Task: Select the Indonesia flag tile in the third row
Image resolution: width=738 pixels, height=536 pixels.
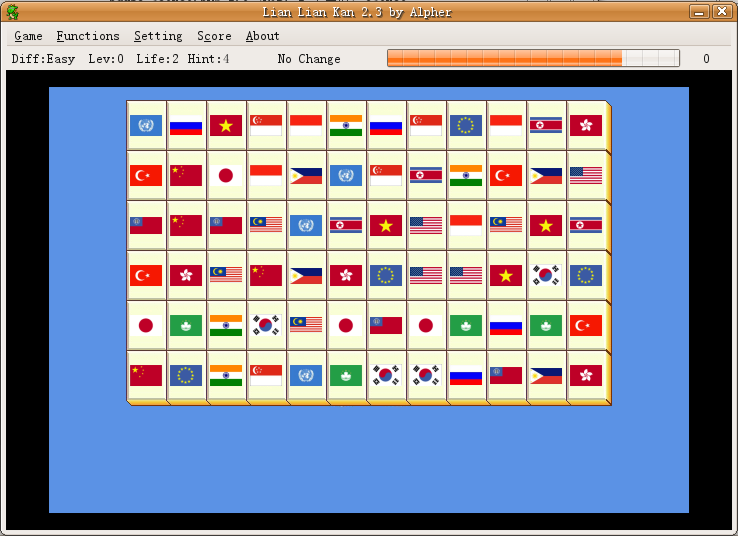Action: pyautogui.click(x=466, y=225)
